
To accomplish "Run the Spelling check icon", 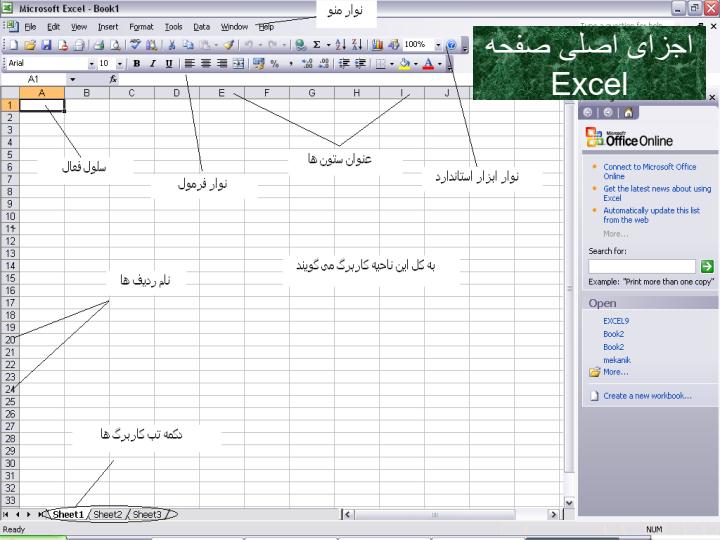I will coord(135,45).
